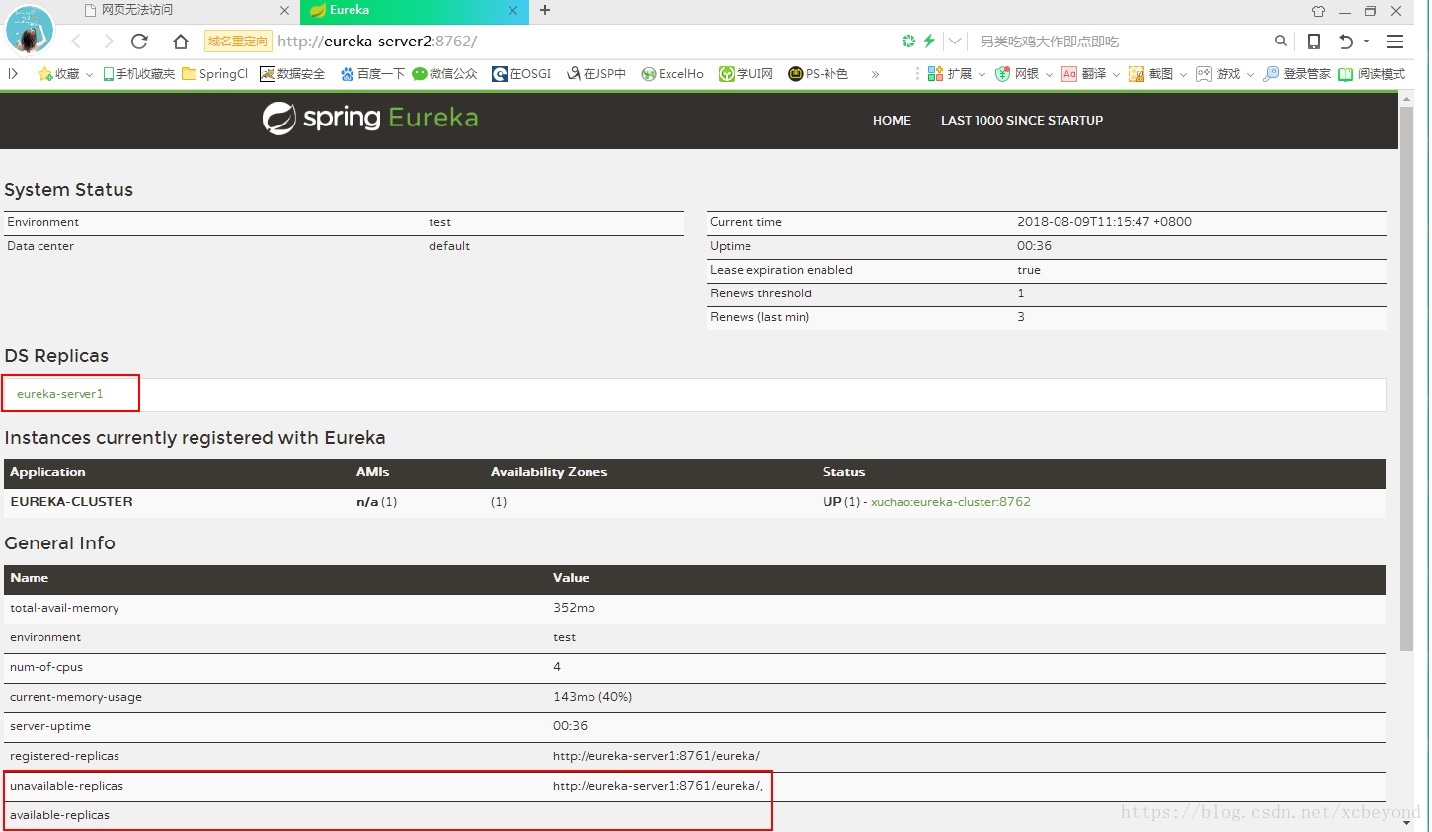The height and width of the screenshot is (832, 1432).
Task: Open the ExcelHo bookmark
Action: coord(673,73)
